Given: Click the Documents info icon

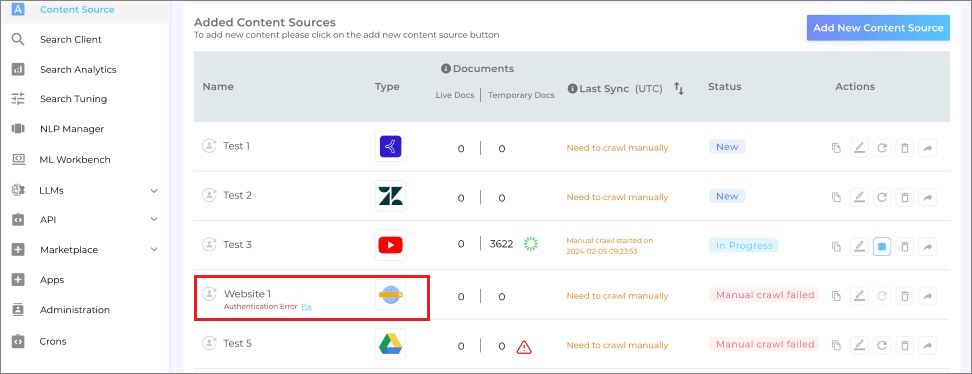Looking at the screenshot, I should pos(446,69).
